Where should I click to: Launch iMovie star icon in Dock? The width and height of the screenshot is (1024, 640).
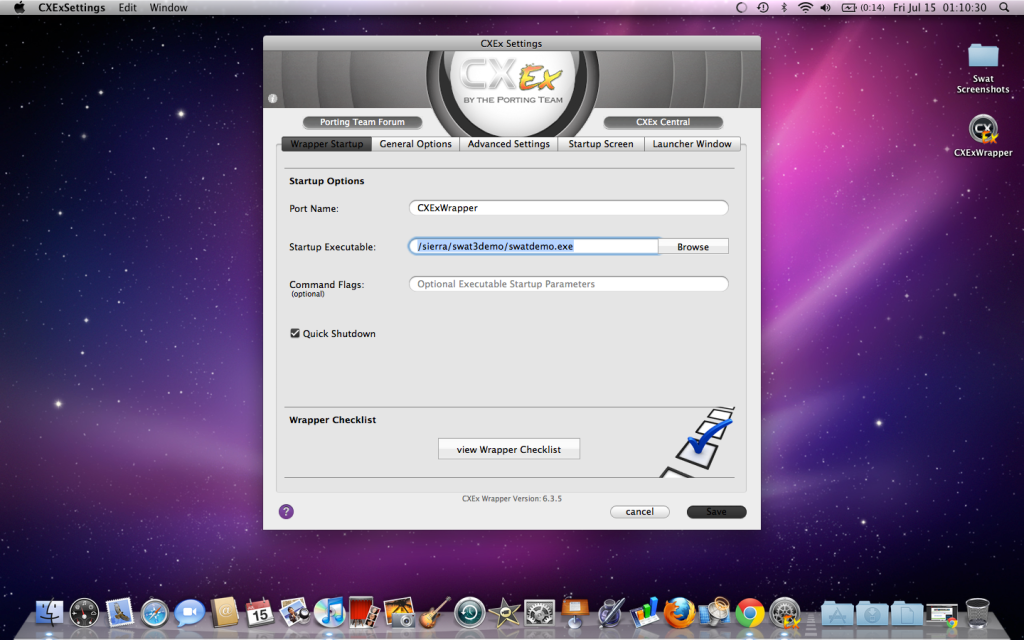pos(504,613)
